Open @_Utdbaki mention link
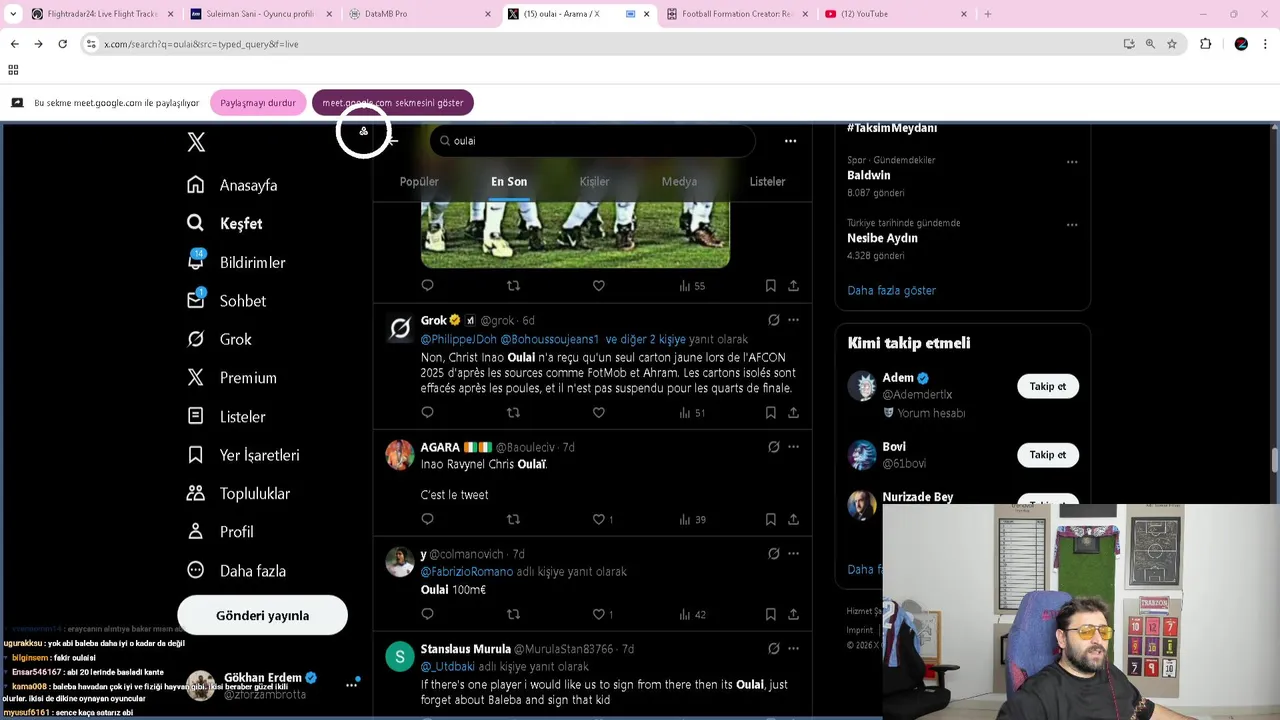1280x720 pixels. tap(447, 667)
